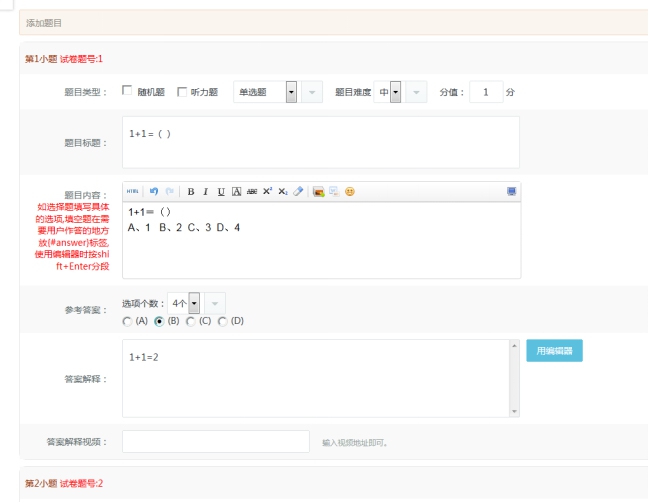
Task: Click the undo icon in editor toolbar
Action: [x=154, y=191]
